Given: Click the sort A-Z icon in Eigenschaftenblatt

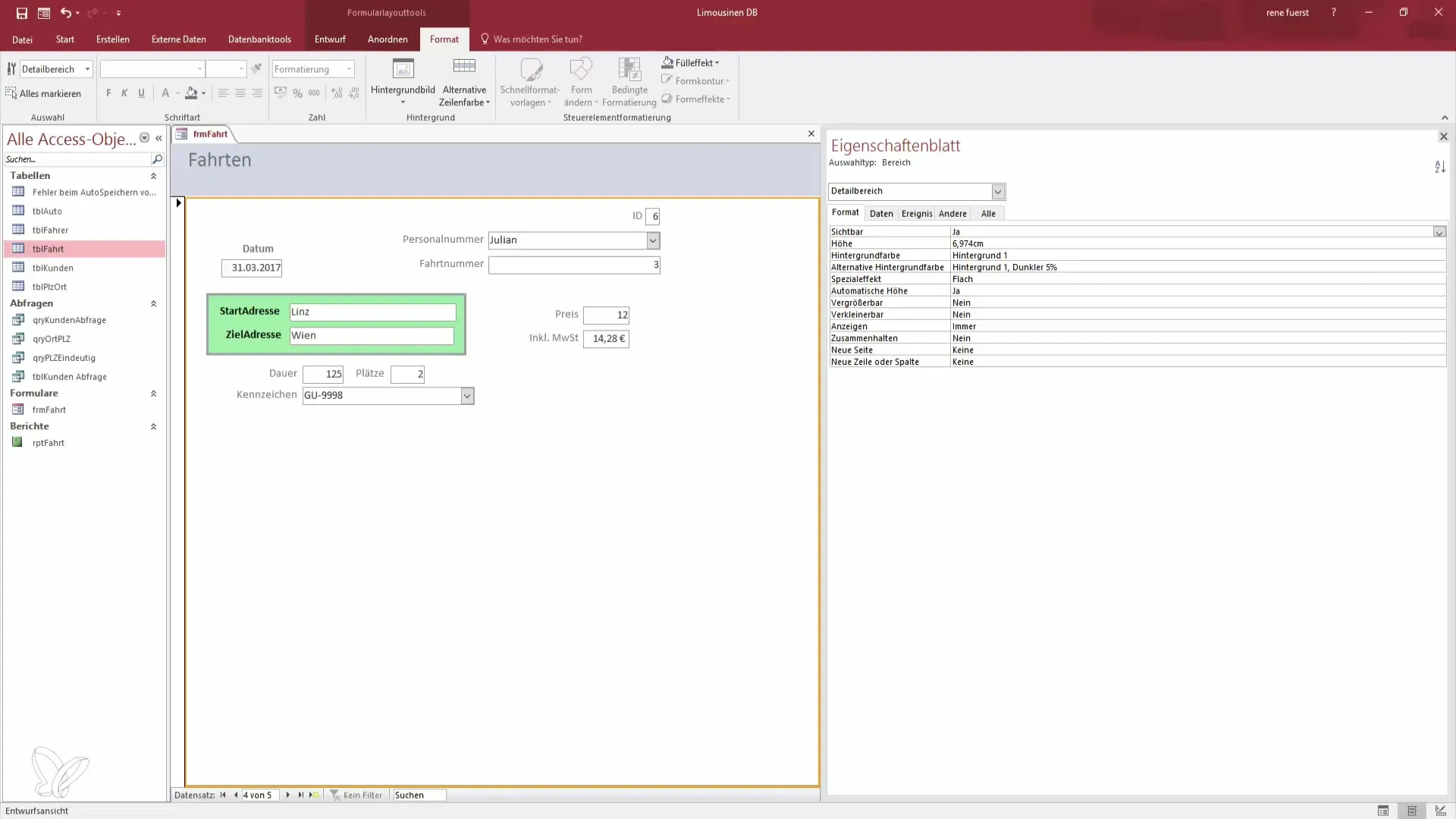Looking at the screenshot, I should click(1439, 167).
